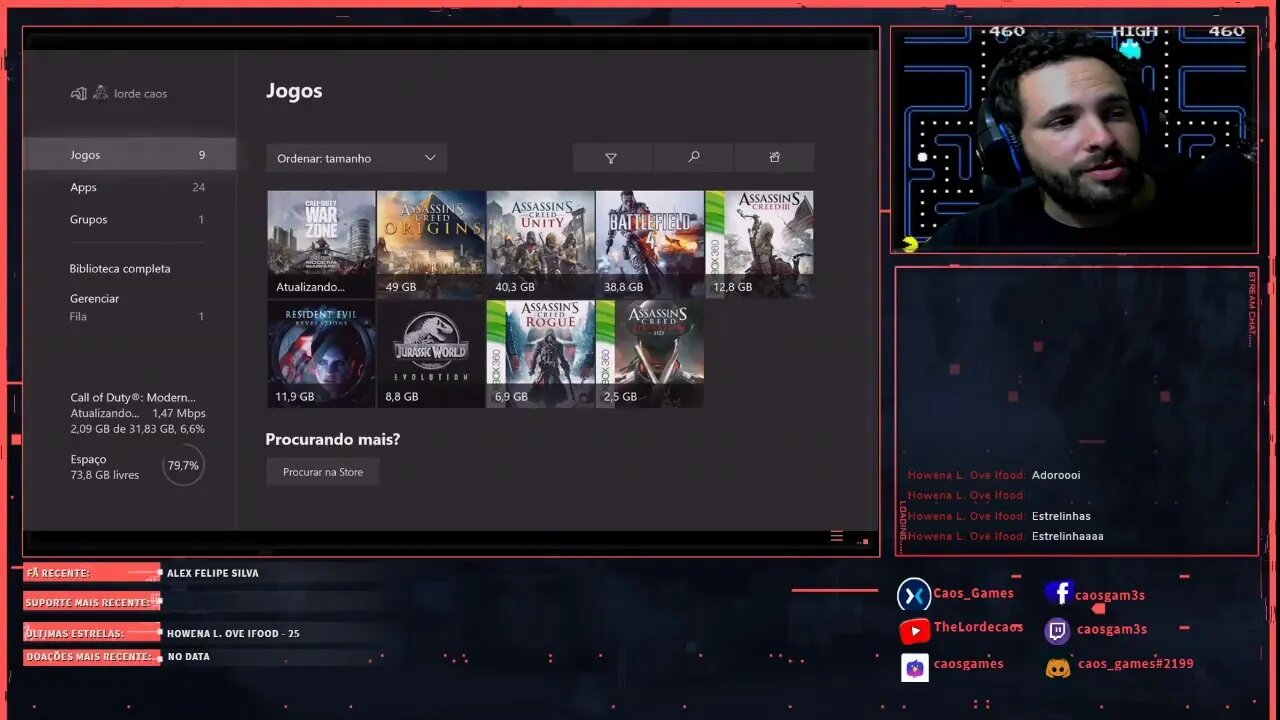Click the Twitch icon for caosgam3s
This screenshot has height=720, width=1280.
[x=1057, y=630]
